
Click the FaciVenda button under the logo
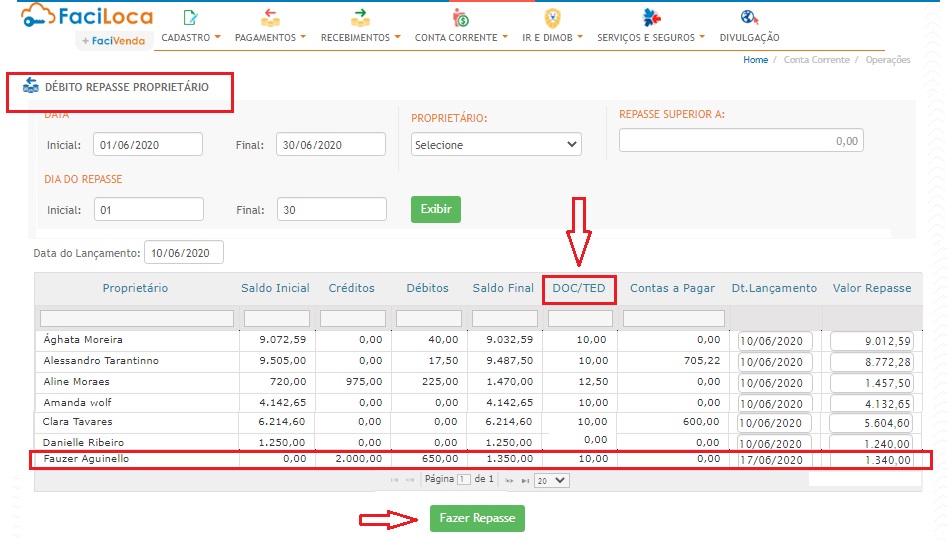(x=114, y=41)
